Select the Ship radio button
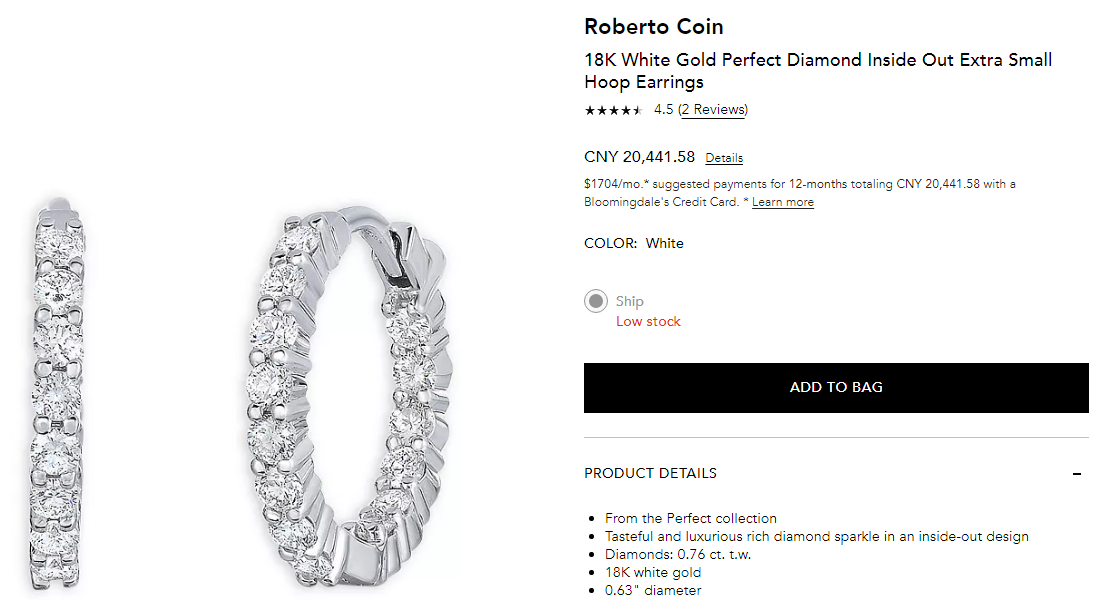The width and height of the screenshot is (1102, 600). click(x=596, y=301)
